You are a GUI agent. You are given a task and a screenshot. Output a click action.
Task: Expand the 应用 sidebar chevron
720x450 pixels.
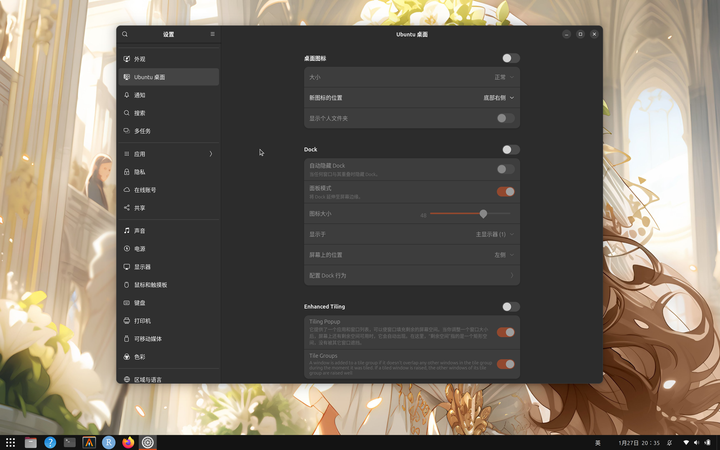coord(211,153)
